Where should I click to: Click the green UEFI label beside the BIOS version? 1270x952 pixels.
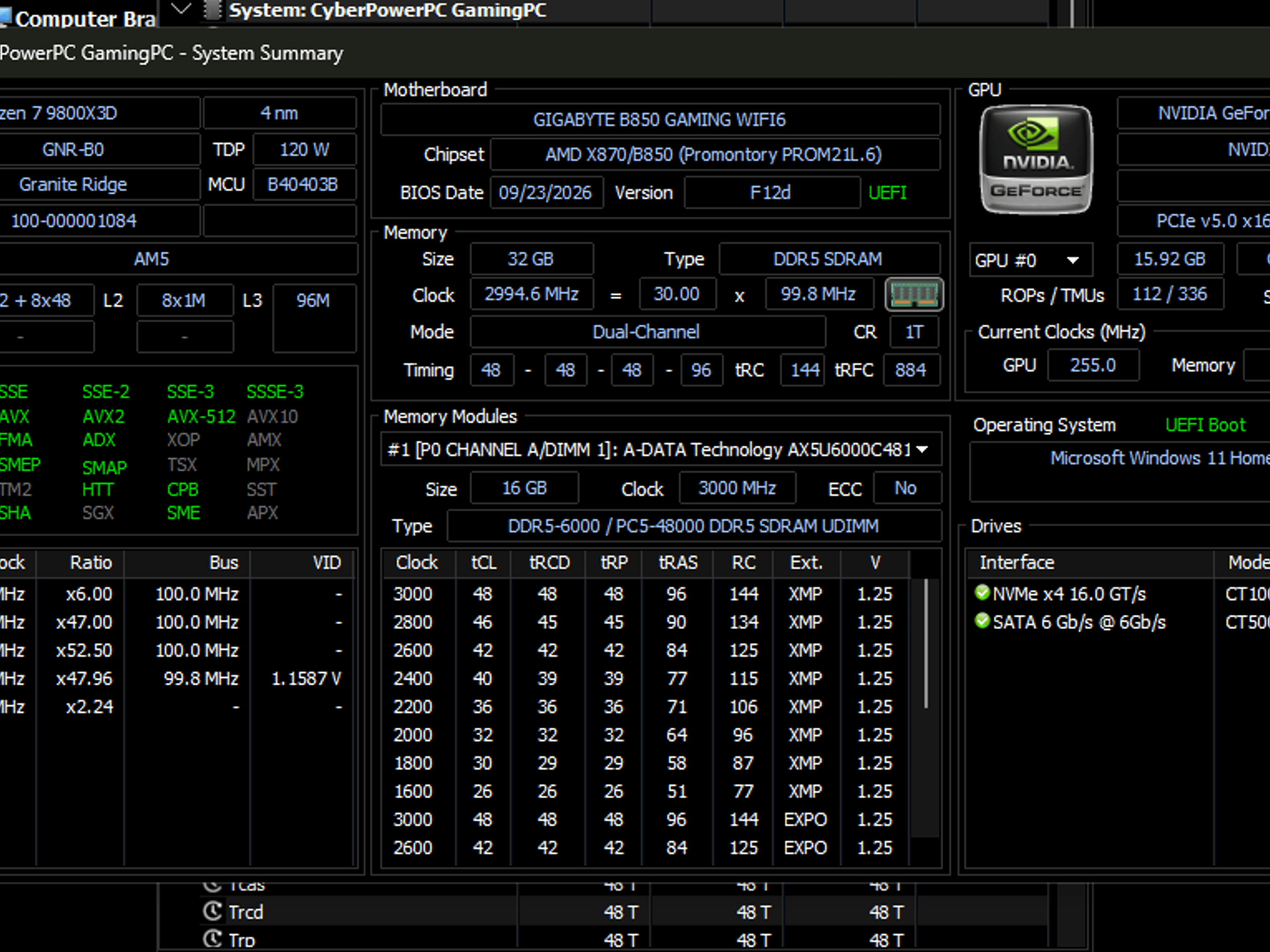[x=887, y=193]
